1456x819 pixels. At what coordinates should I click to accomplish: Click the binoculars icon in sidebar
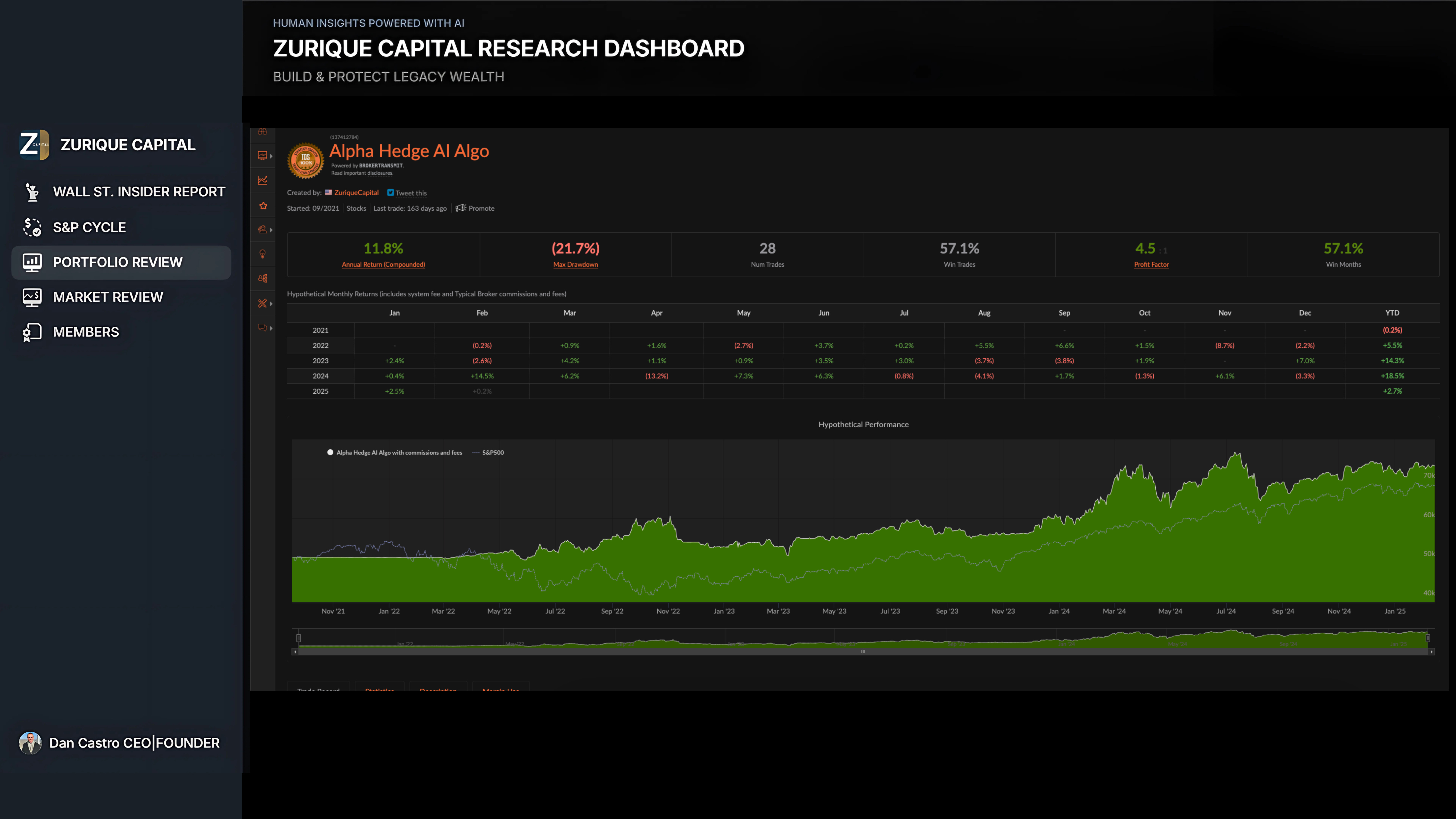click(262, 132)
